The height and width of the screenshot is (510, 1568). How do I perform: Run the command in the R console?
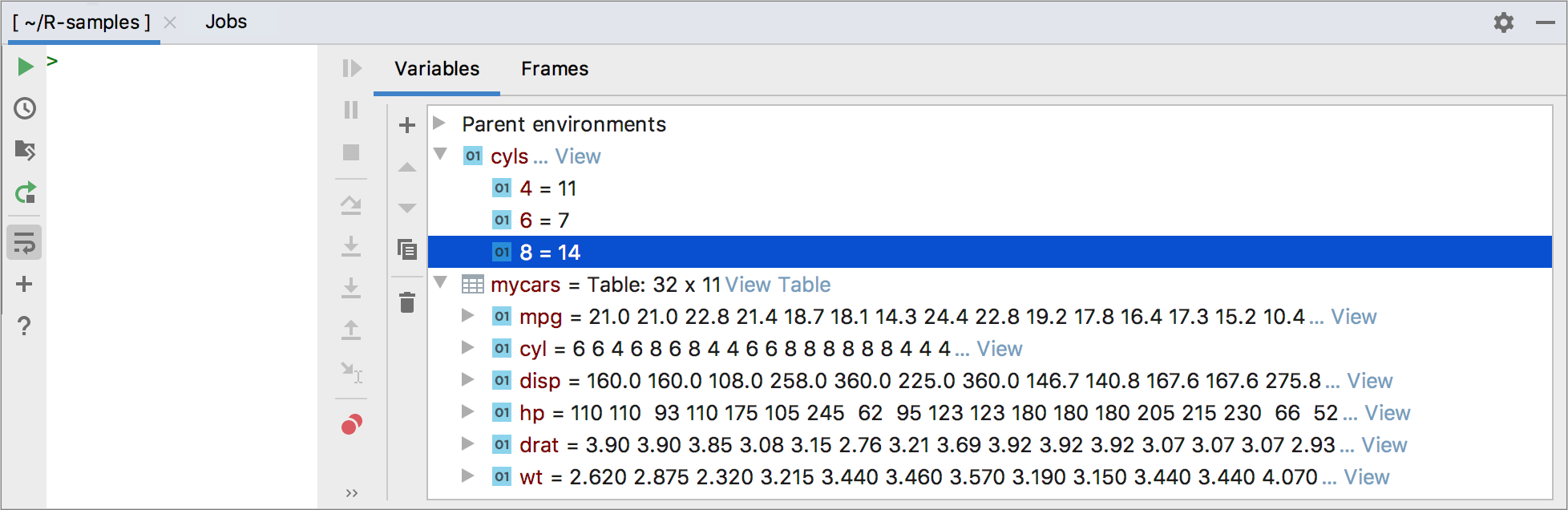[24, 67]
